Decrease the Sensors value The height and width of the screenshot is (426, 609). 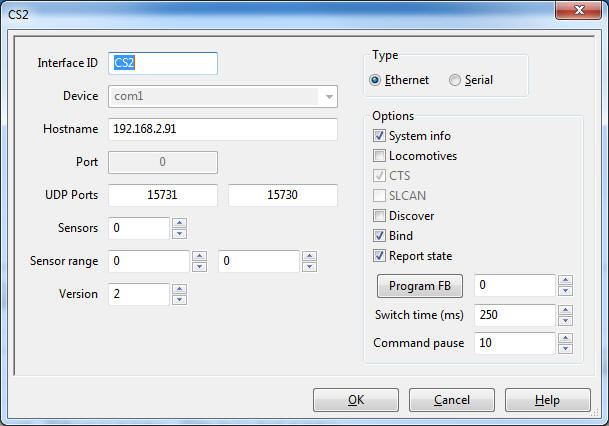click(179, 233)
